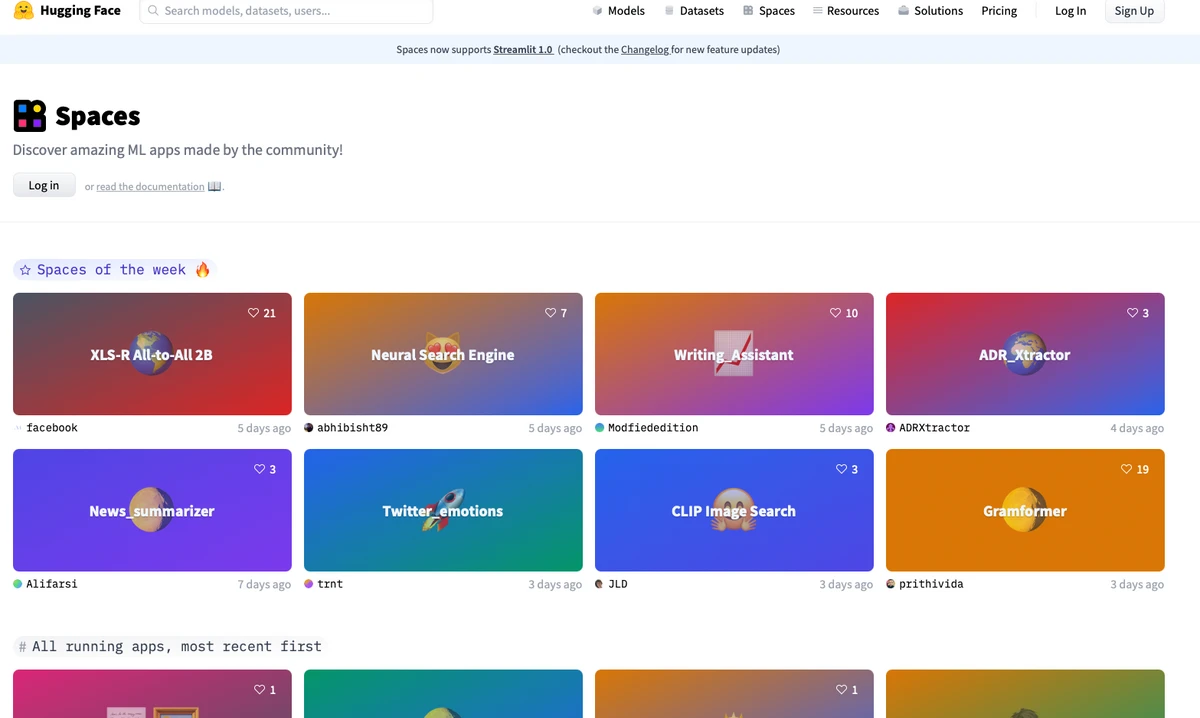Screen dimensions: 1200x718
Task: Click the 7 days ago timestamp
Action: pyautogui.click(x=264, y=584)
